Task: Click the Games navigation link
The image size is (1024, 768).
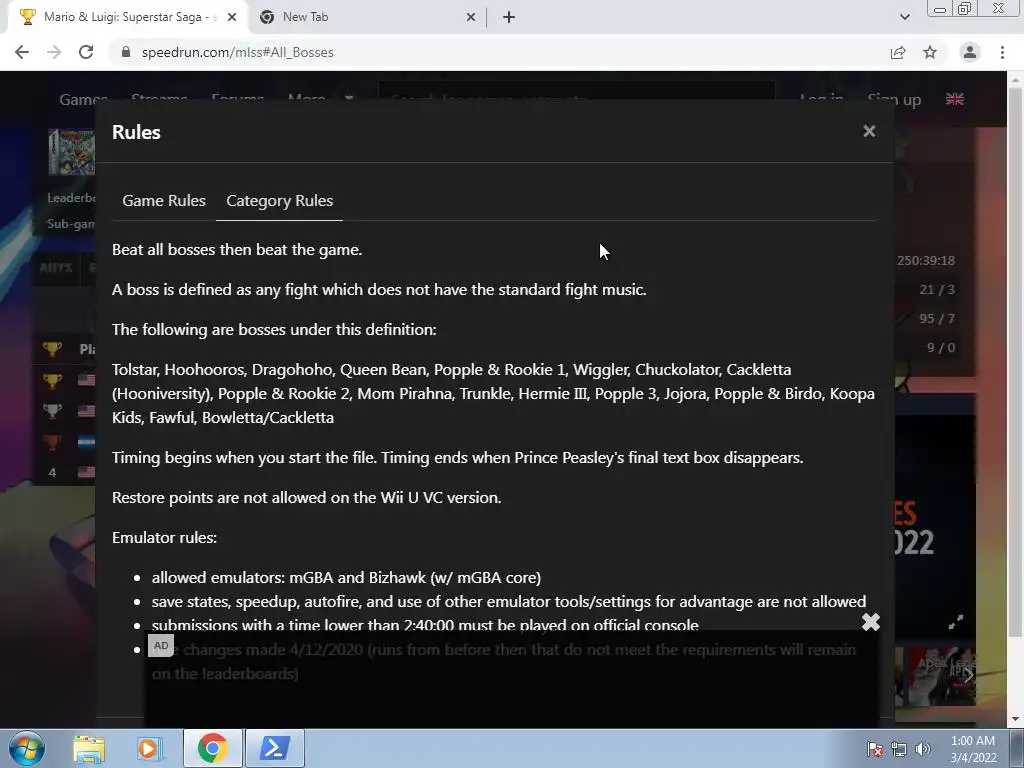Action: pos(83,99)
